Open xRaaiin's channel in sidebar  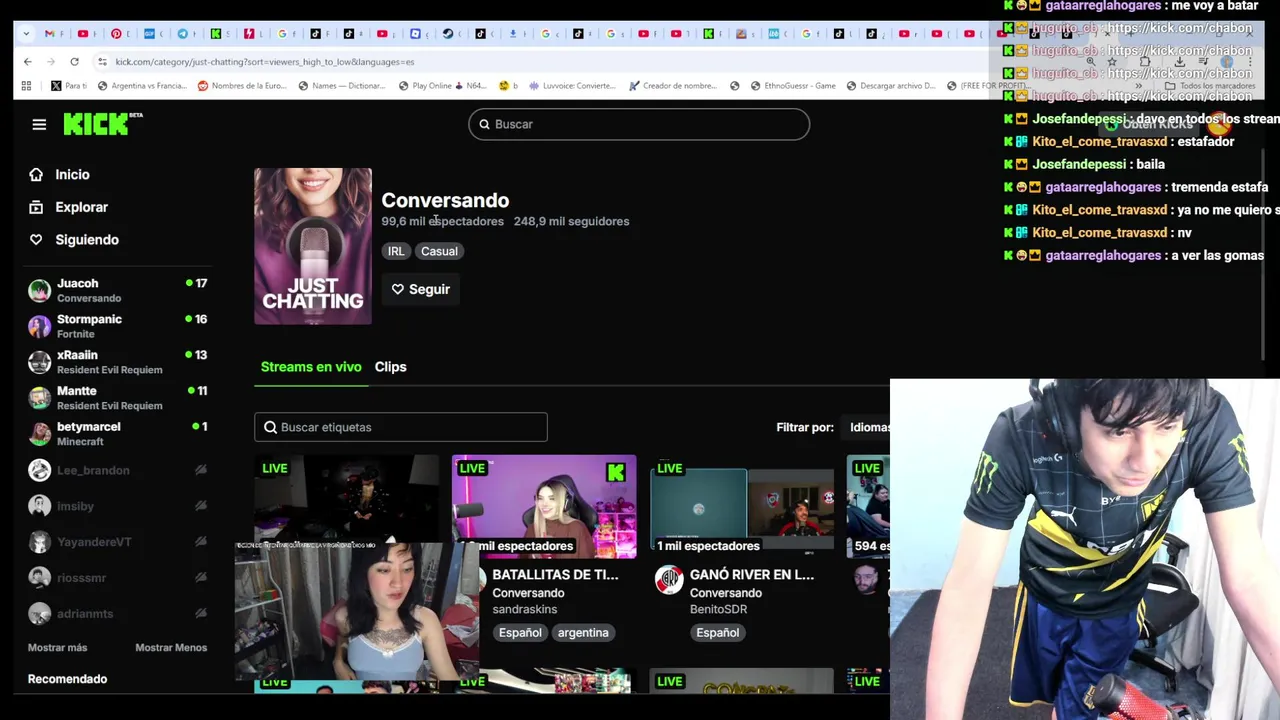[x=118, y=362]
